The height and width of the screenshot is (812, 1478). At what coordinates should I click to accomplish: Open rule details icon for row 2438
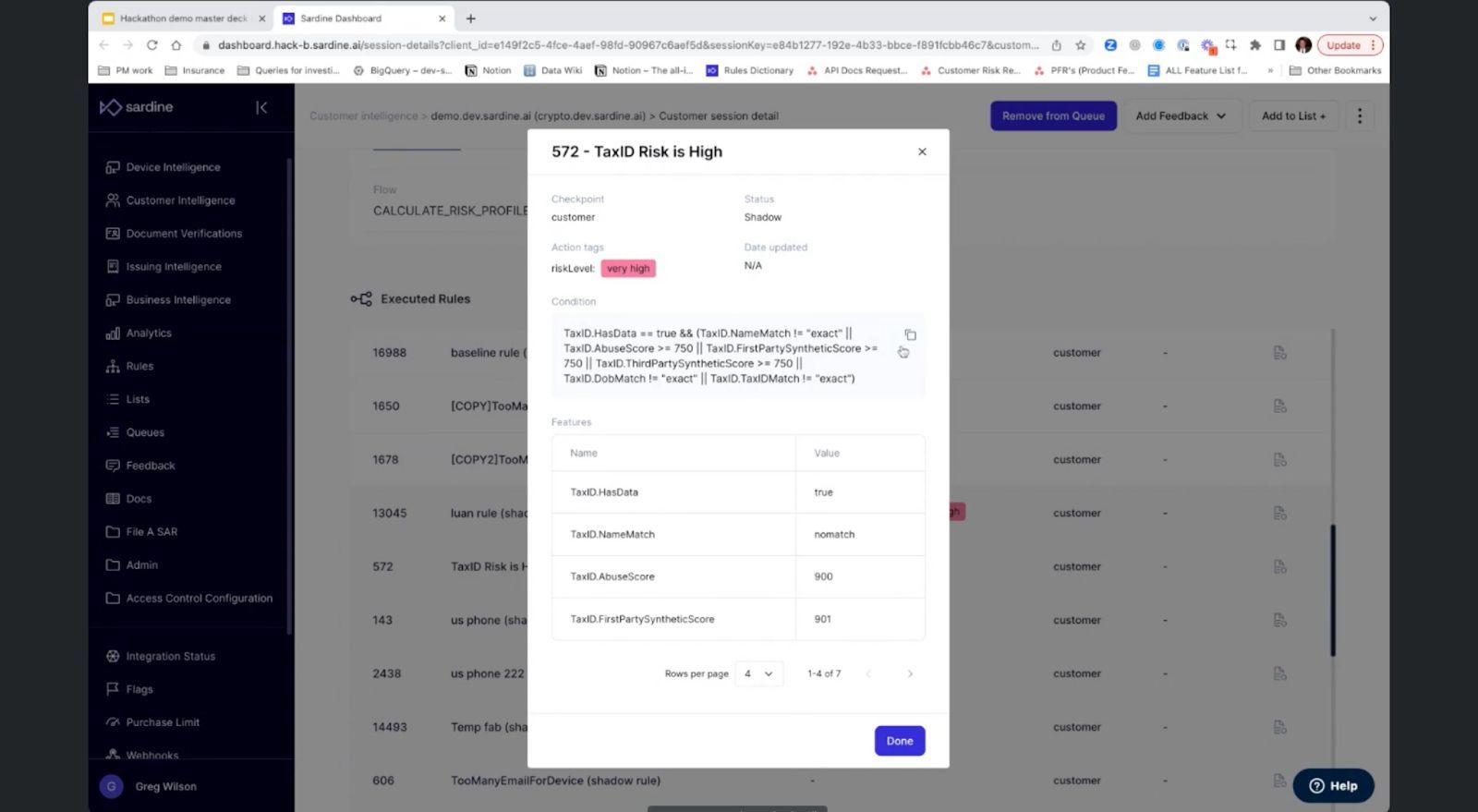(1279, 674)
